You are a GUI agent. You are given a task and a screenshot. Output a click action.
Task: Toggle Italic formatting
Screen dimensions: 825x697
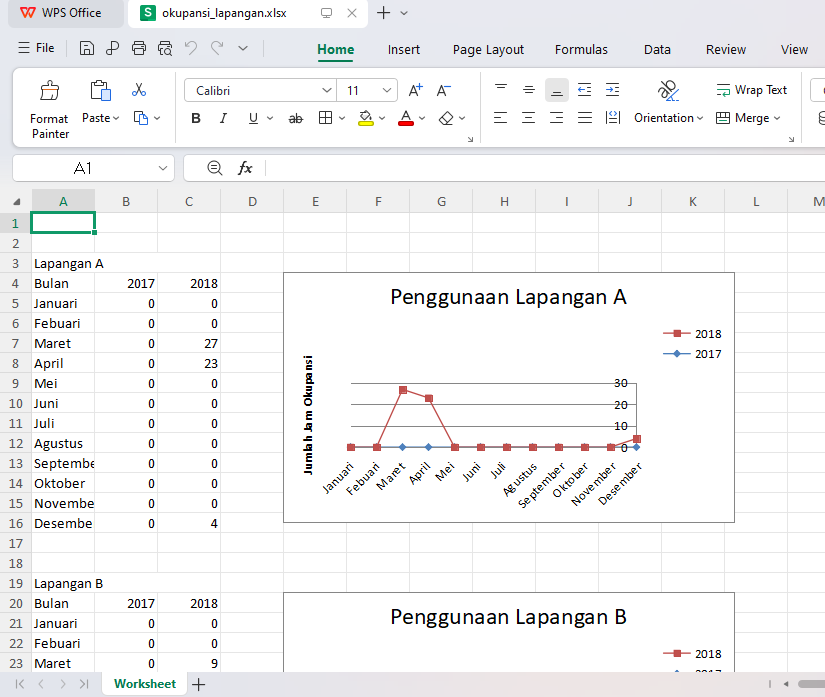pyautogui.click(x=223, y=118)
